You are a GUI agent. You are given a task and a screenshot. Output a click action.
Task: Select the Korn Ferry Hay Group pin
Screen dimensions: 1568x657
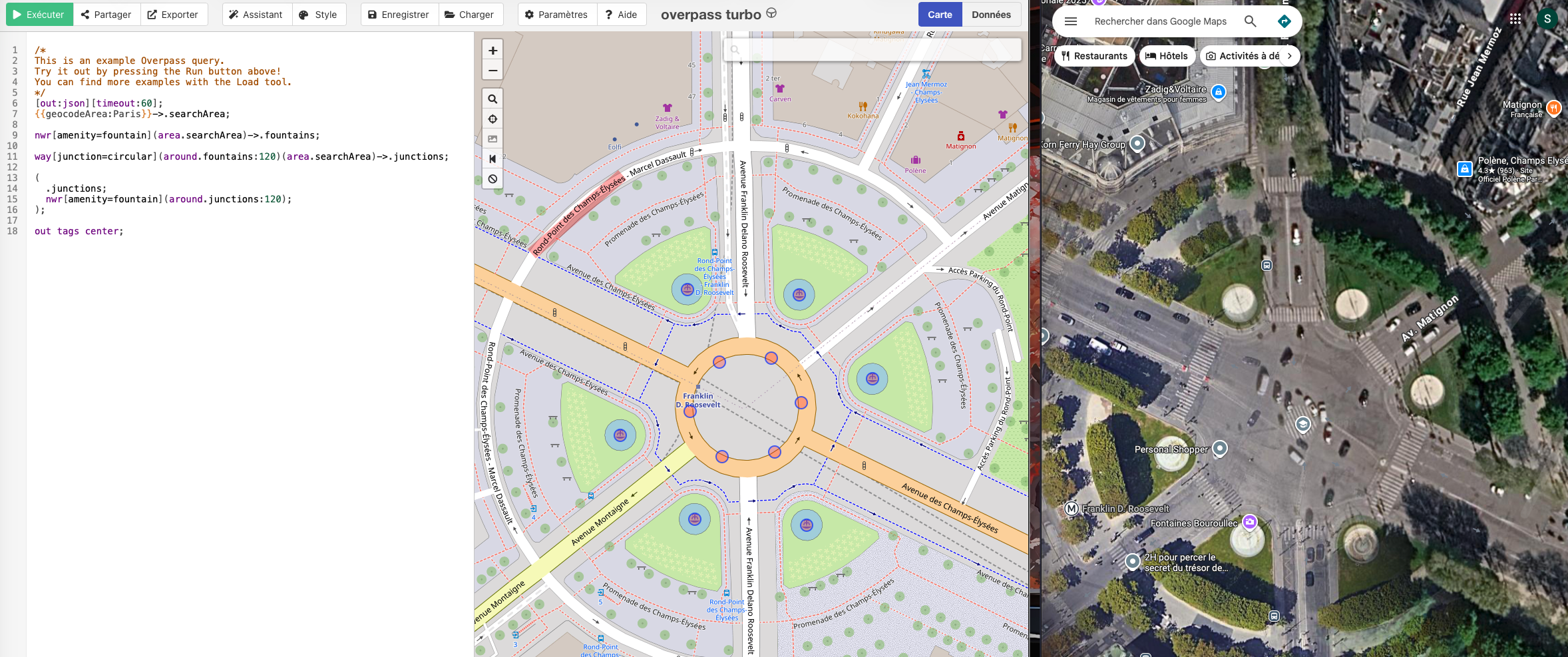1137,143
